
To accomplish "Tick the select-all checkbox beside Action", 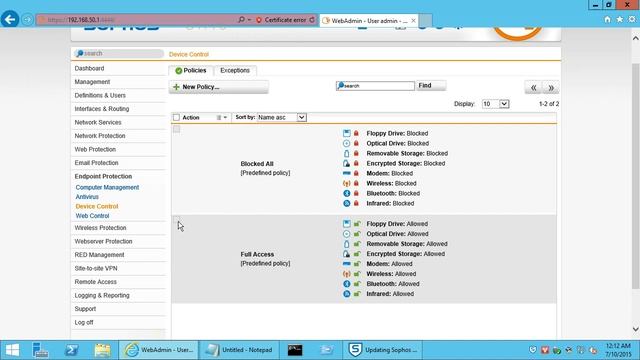I will (176, 118).
